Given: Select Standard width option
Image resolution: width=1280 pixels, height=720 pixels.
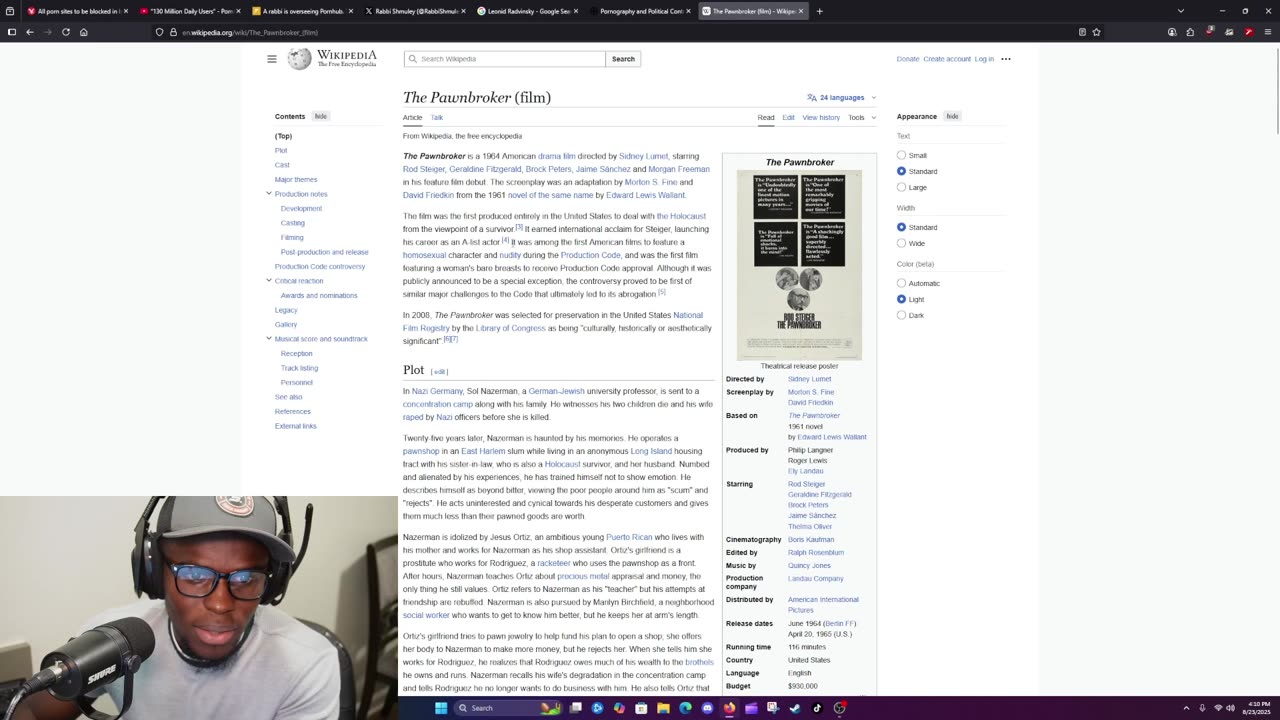Looking at the screenshot, I should (901, 227).
